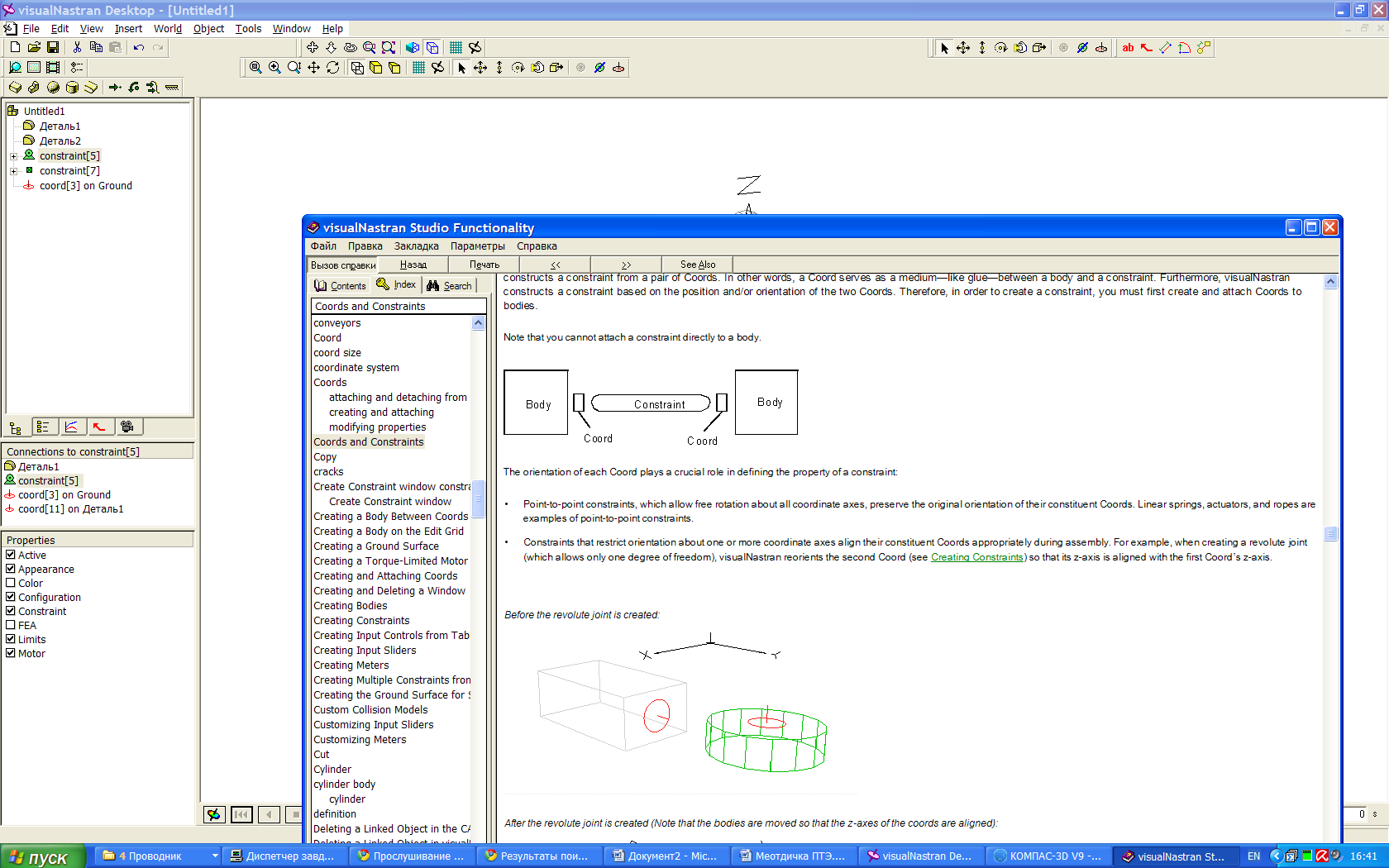
Task: Select Деталь2 in the object tree
Action: (x=60, y=141)
